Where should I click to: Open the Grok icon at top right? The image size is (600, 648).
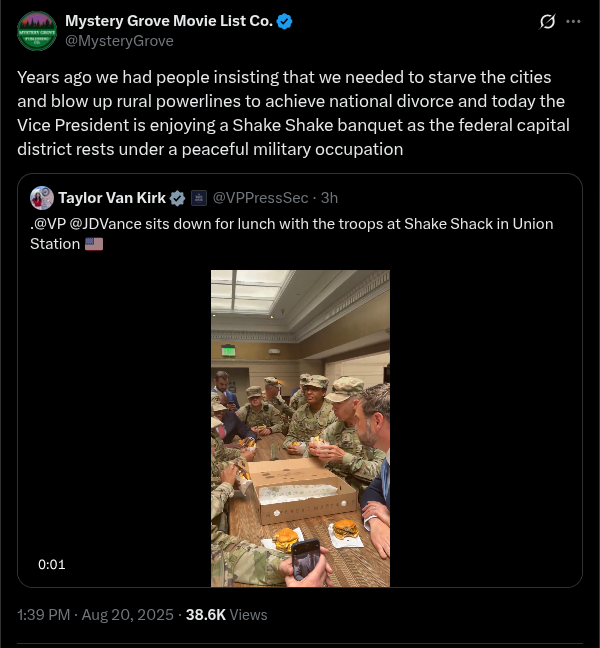(546, 22)
